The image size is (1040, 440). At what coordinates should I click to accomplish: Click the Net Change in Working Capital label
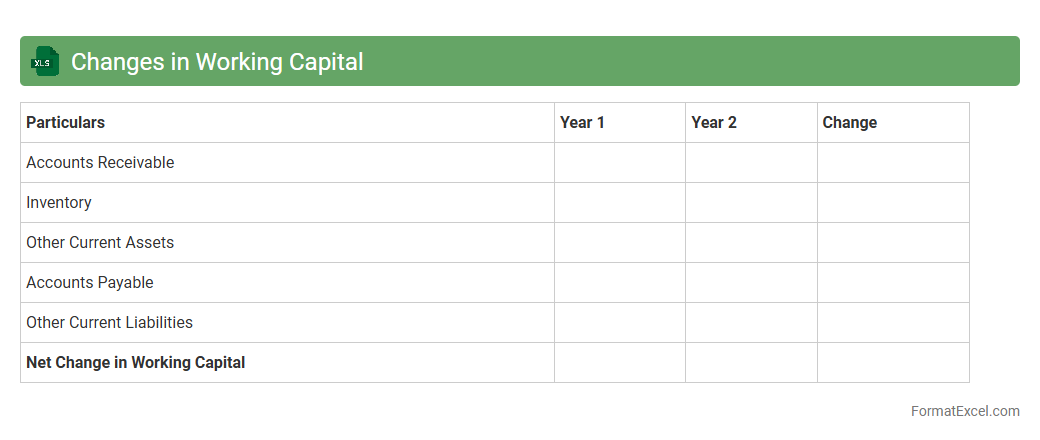coord(135,362)
